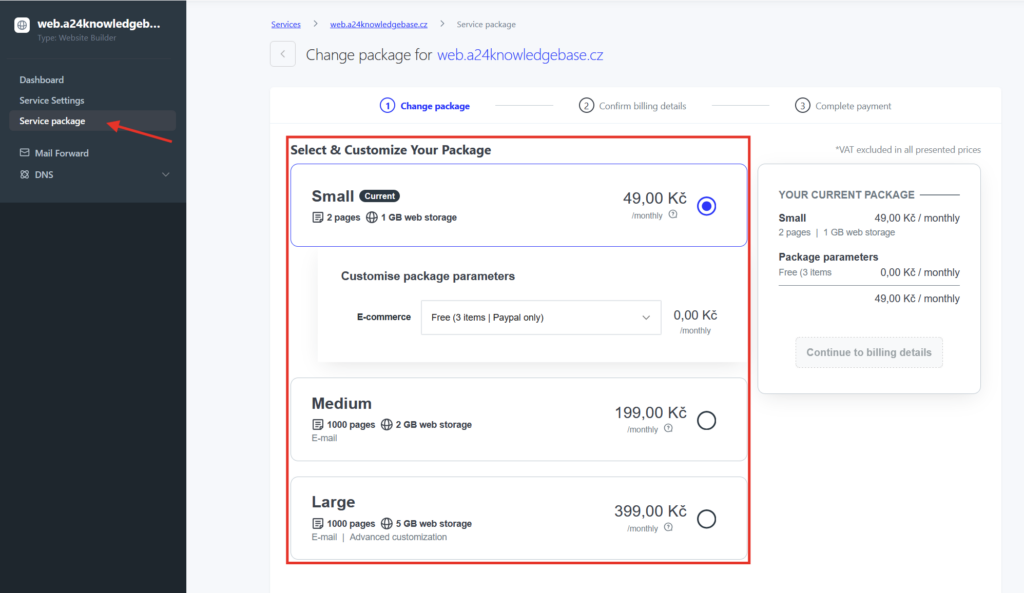Click the help icon under the 399,00 Kč price
The width and height of the screenshot is (1024, 593).
pos(668,528)
